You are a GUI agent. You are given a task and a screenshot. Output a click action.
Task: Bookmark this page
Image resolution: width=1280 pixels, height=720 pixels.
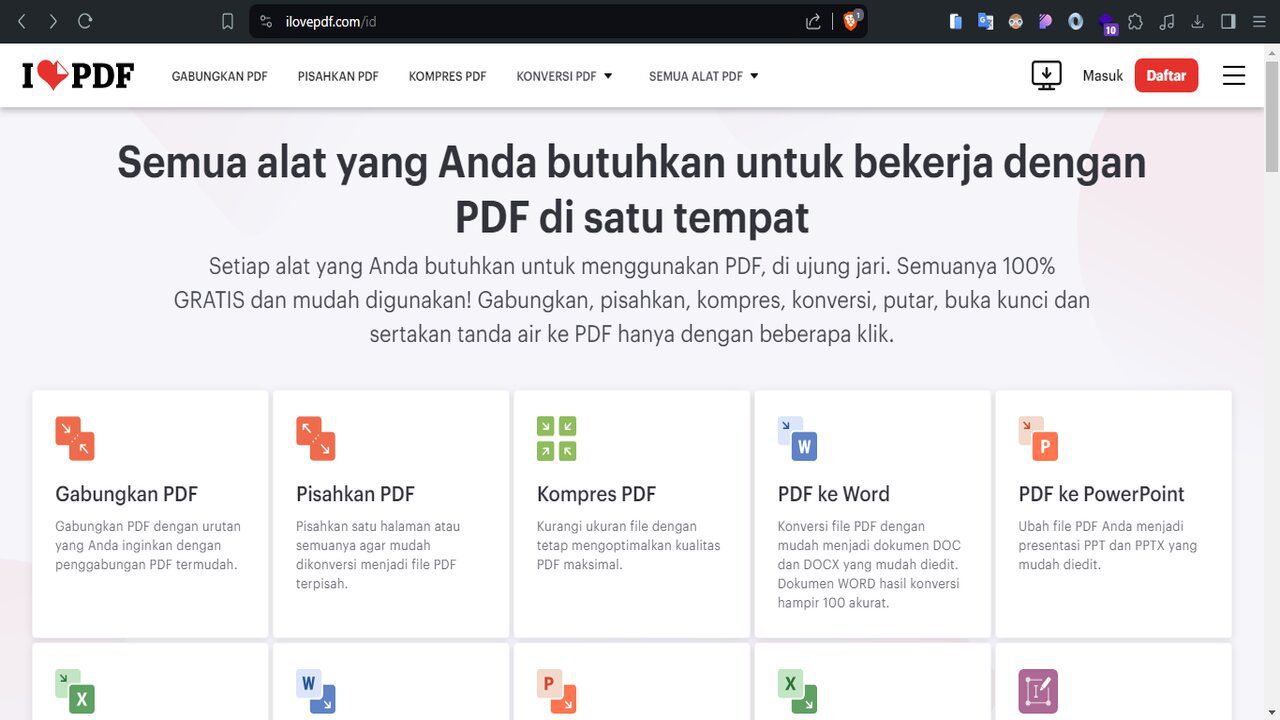click(x=227, y=21)
